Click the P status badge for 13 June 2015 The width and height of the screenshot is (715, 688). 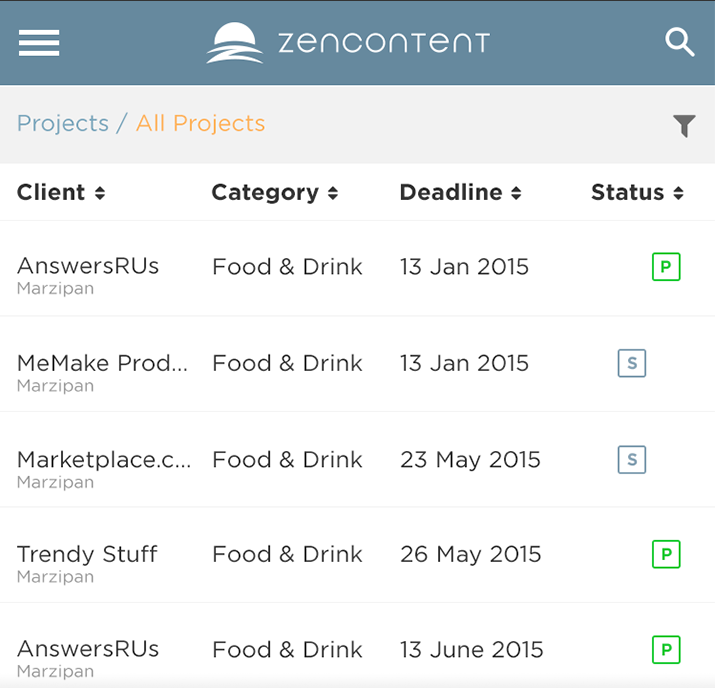point(666,650)
